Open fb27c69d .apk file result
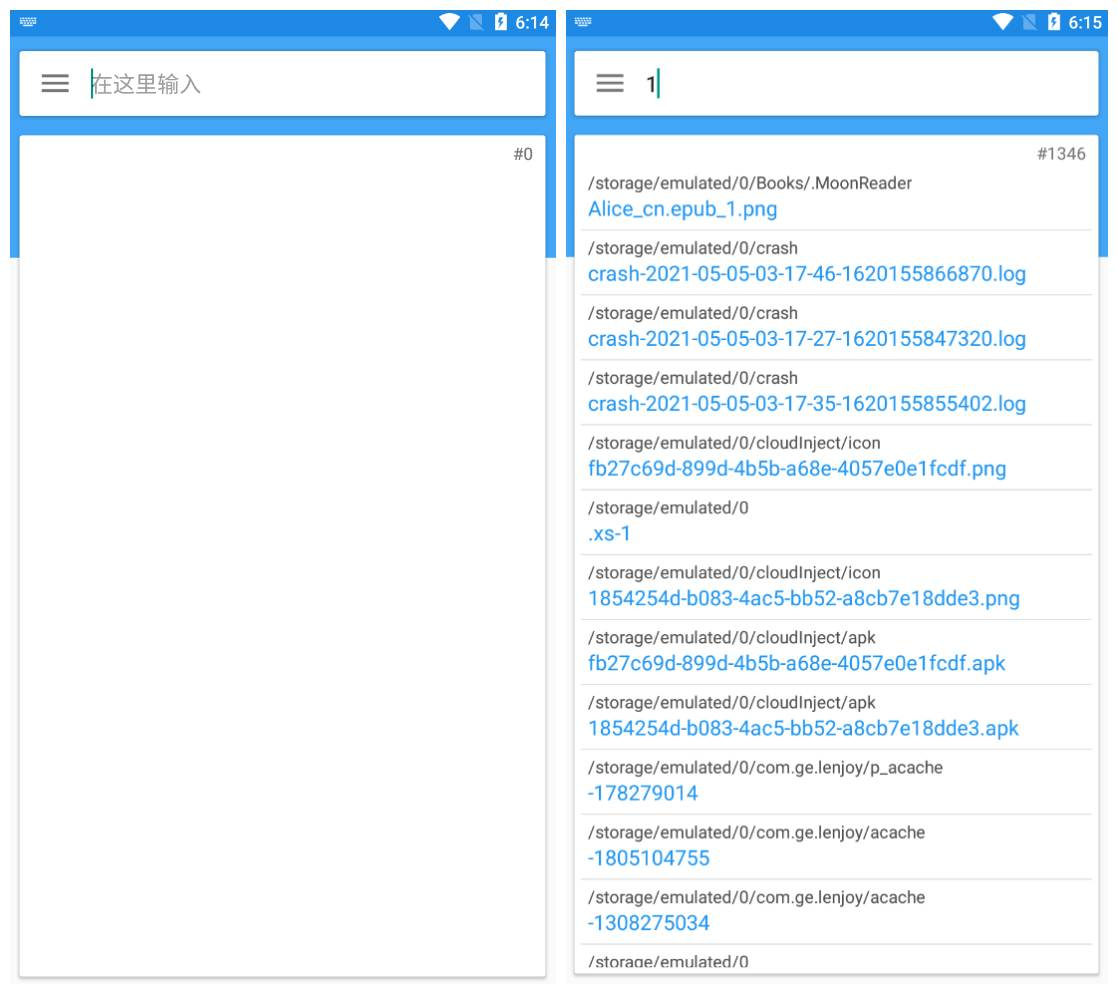This screenshot has width=1118, height=994. click(x=796, y=664)
